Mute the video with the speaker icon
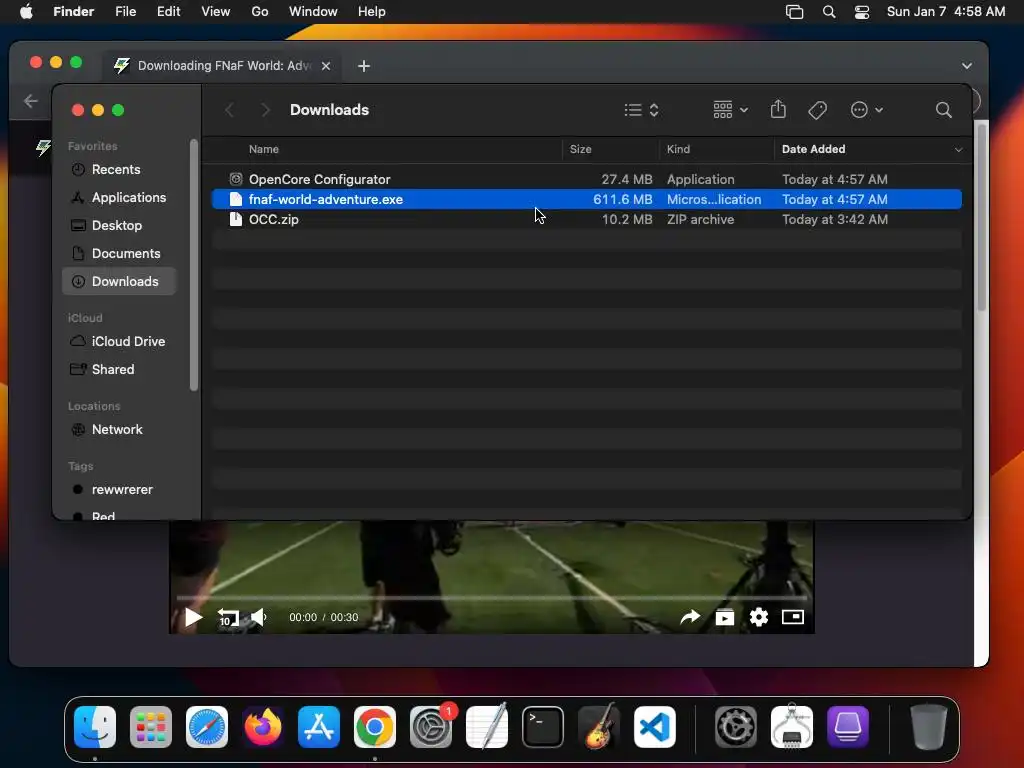This screenshot has width=1024, height=768. click(x=259, y=617)
